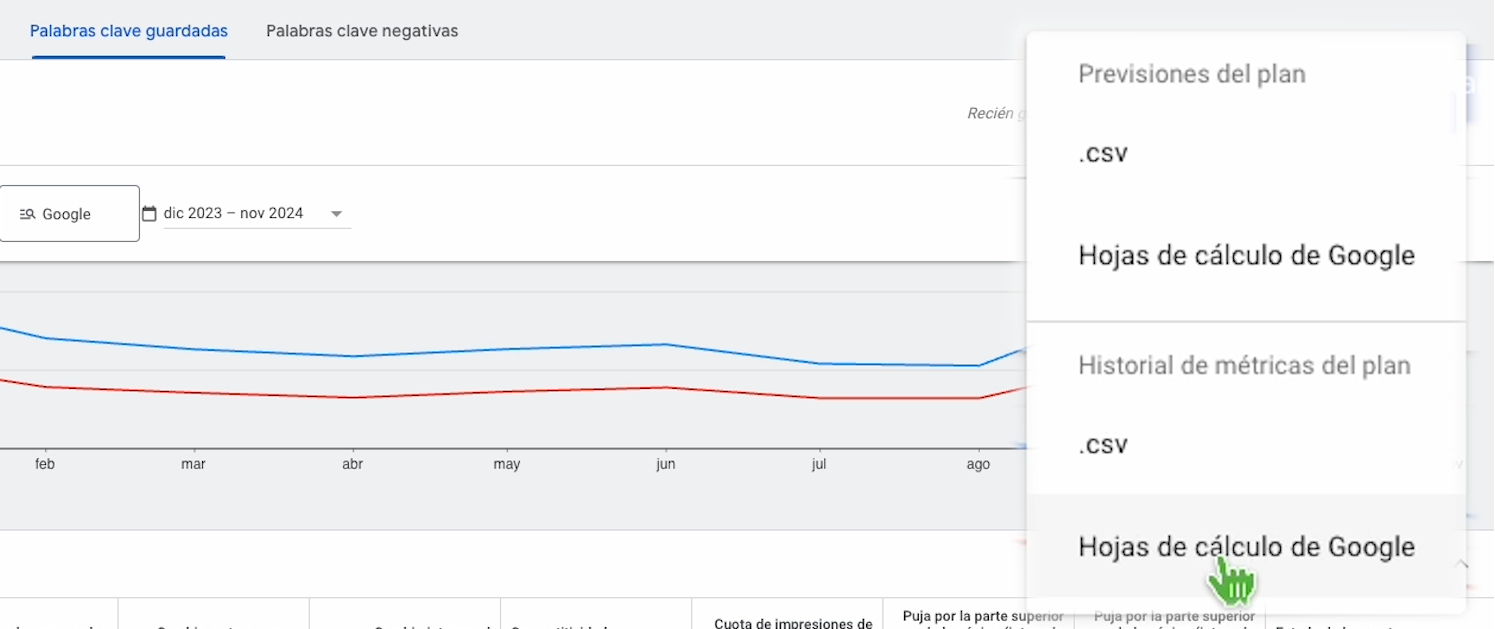The width and height of the screenshot is (1495, 629).
Task: Click the Cuota de impresiones column header
Action: tap(793, 622)
